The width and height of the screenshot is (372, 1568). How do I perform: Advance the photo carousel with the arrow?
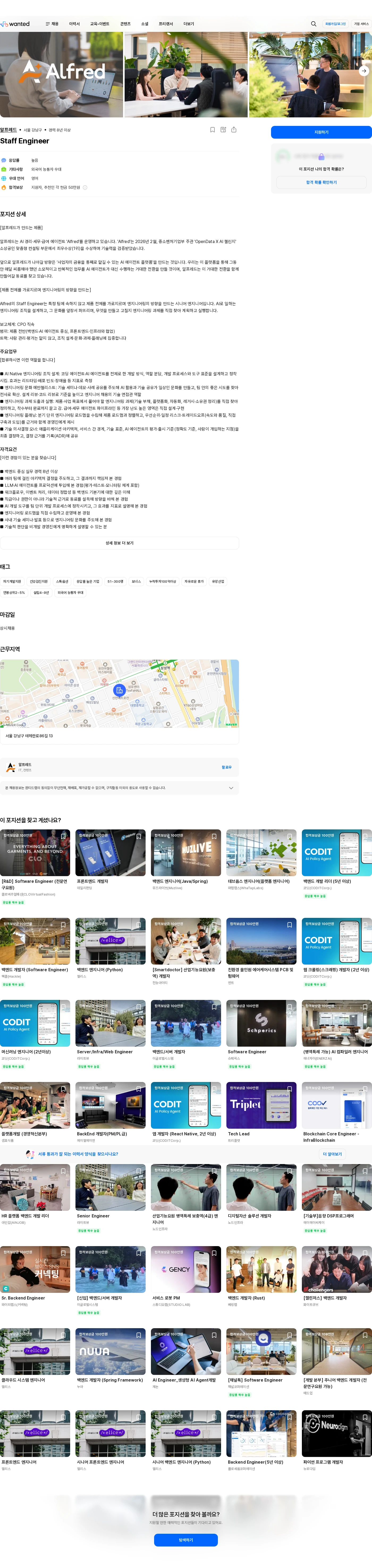[x=363, y=71]
